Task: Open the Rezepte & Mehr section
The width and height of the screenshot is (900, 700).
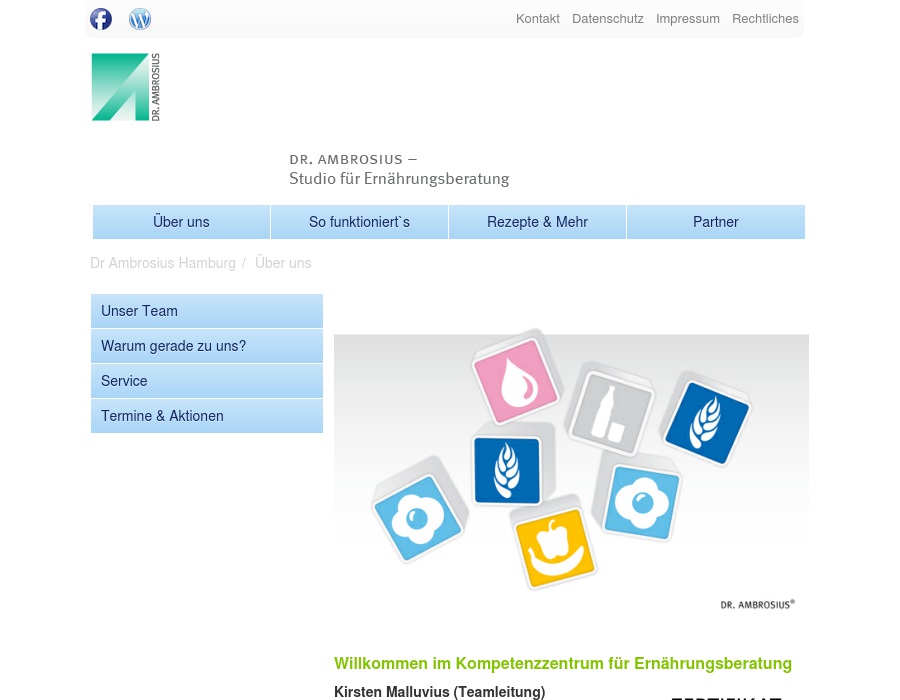Action: 537,222
